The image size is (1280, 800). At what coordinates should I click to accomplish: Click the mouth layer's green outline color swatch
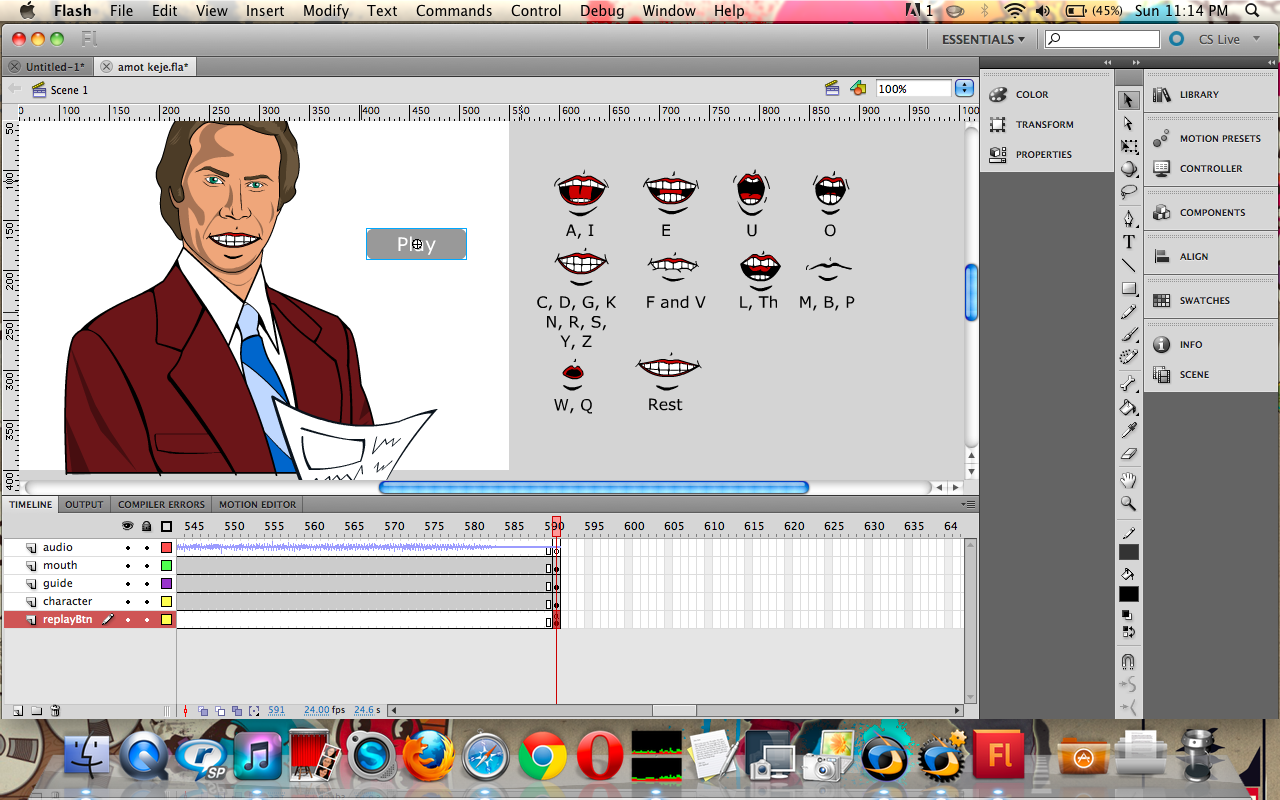(165, 565)
